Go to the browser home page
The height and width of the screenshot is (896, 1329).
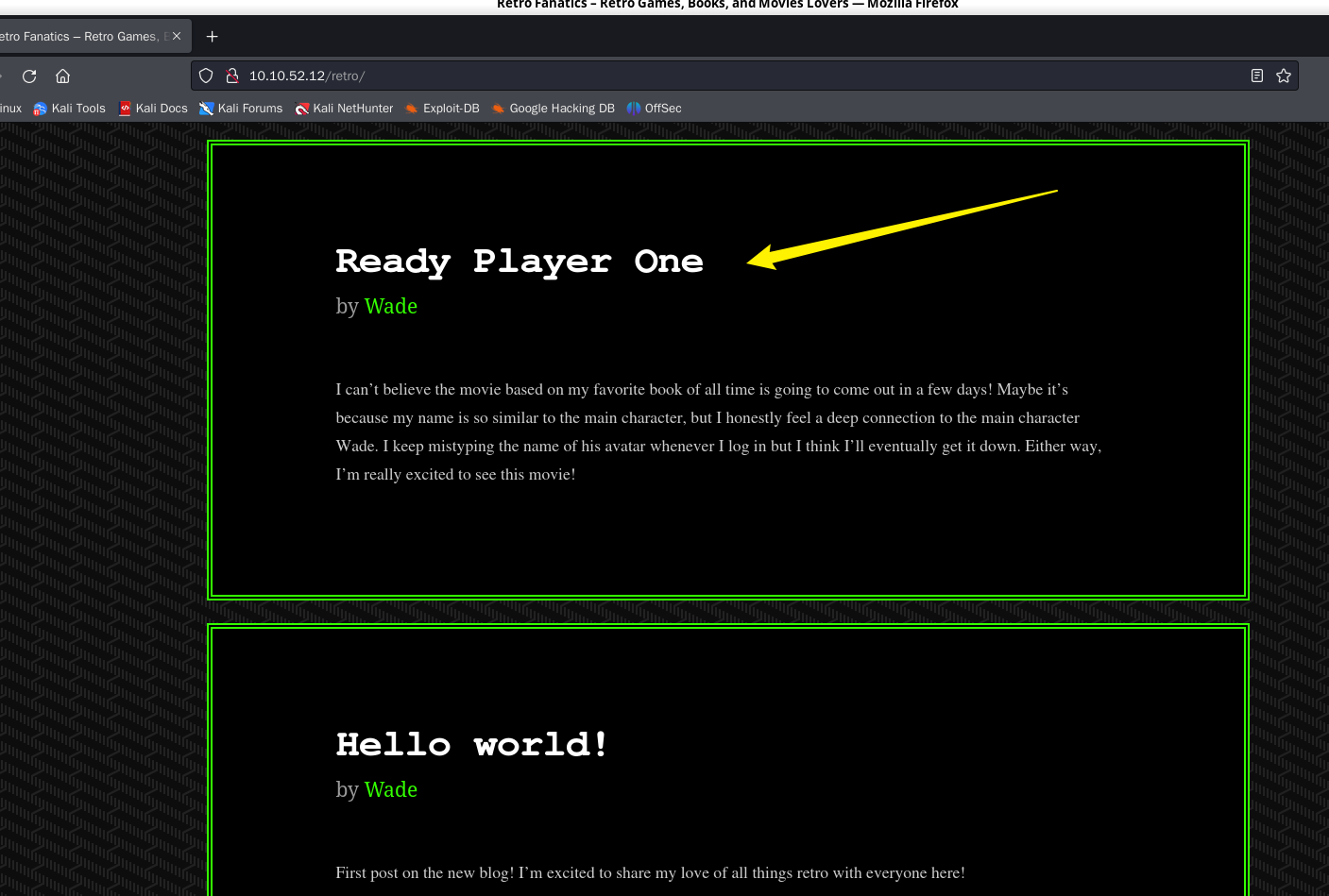(x=63, y=76)
